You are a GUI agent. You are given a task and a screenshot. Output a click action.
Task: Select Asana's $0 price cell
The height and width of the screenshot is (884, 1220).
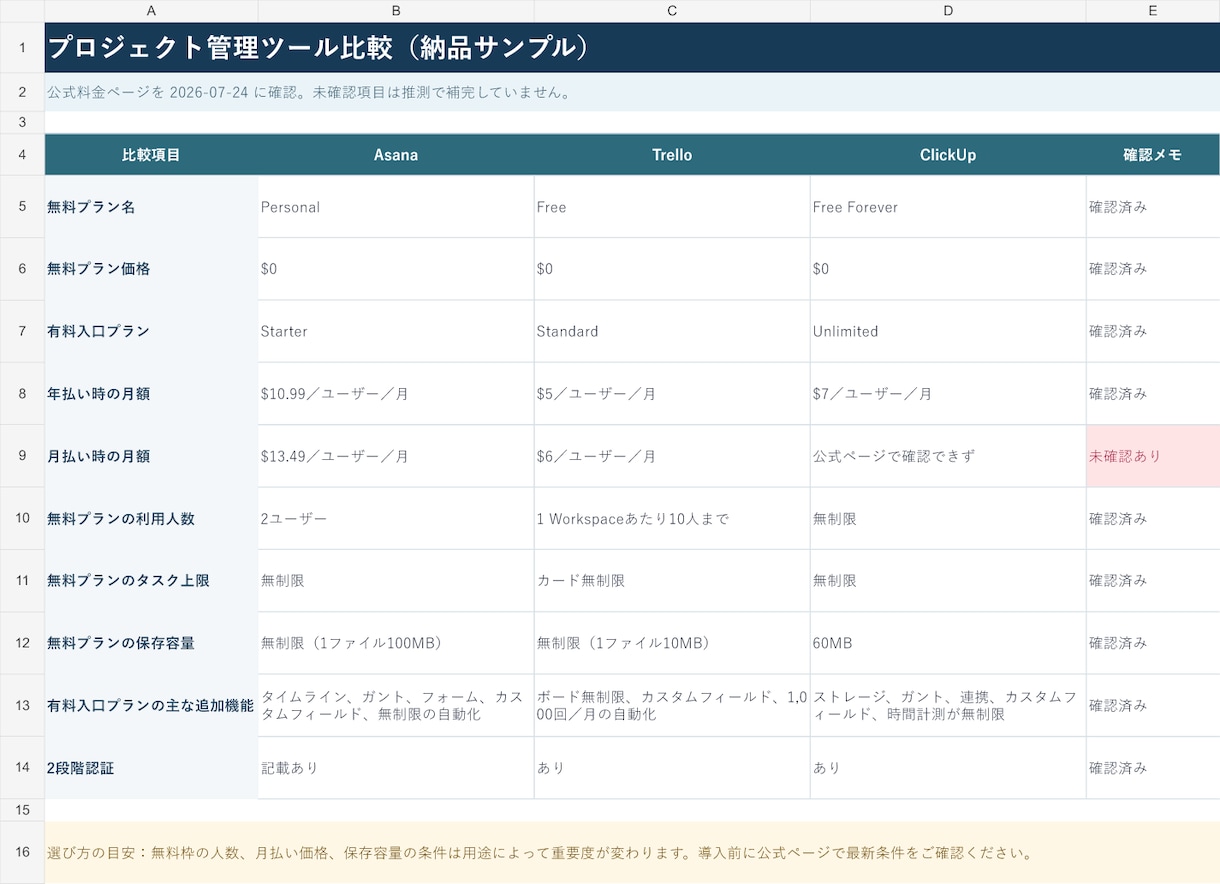[x=396, y=269]
